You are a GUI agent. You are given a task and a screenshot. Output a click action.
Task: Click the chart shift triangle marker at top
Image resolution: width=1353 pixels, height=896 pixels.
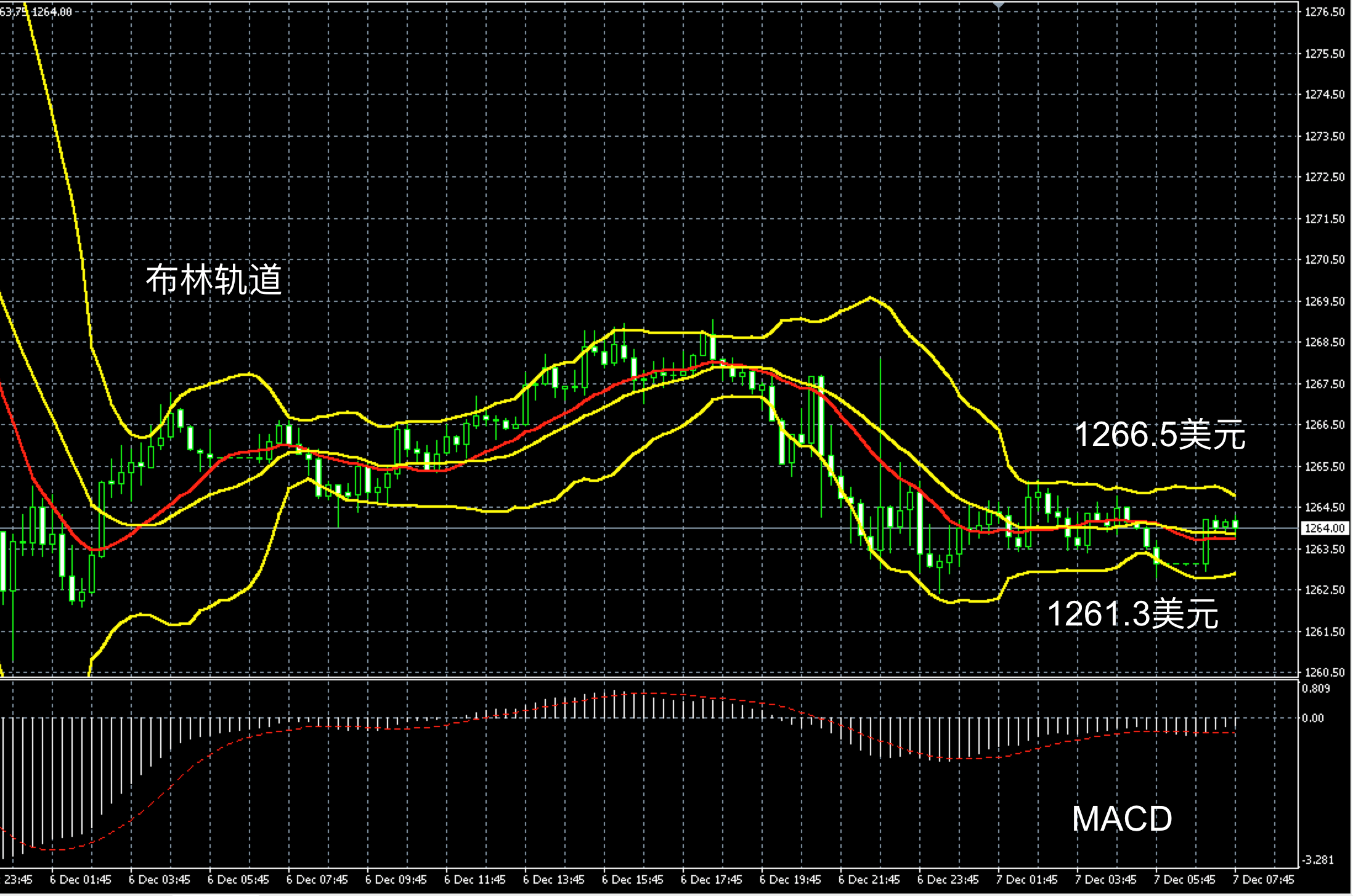tap(999, 5)
